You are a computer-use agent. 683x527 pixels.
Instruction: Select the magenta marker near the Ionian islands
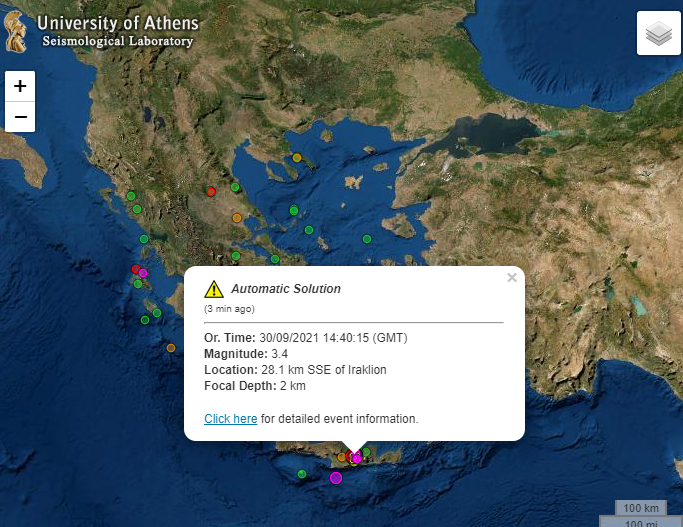tap(143, 273)
